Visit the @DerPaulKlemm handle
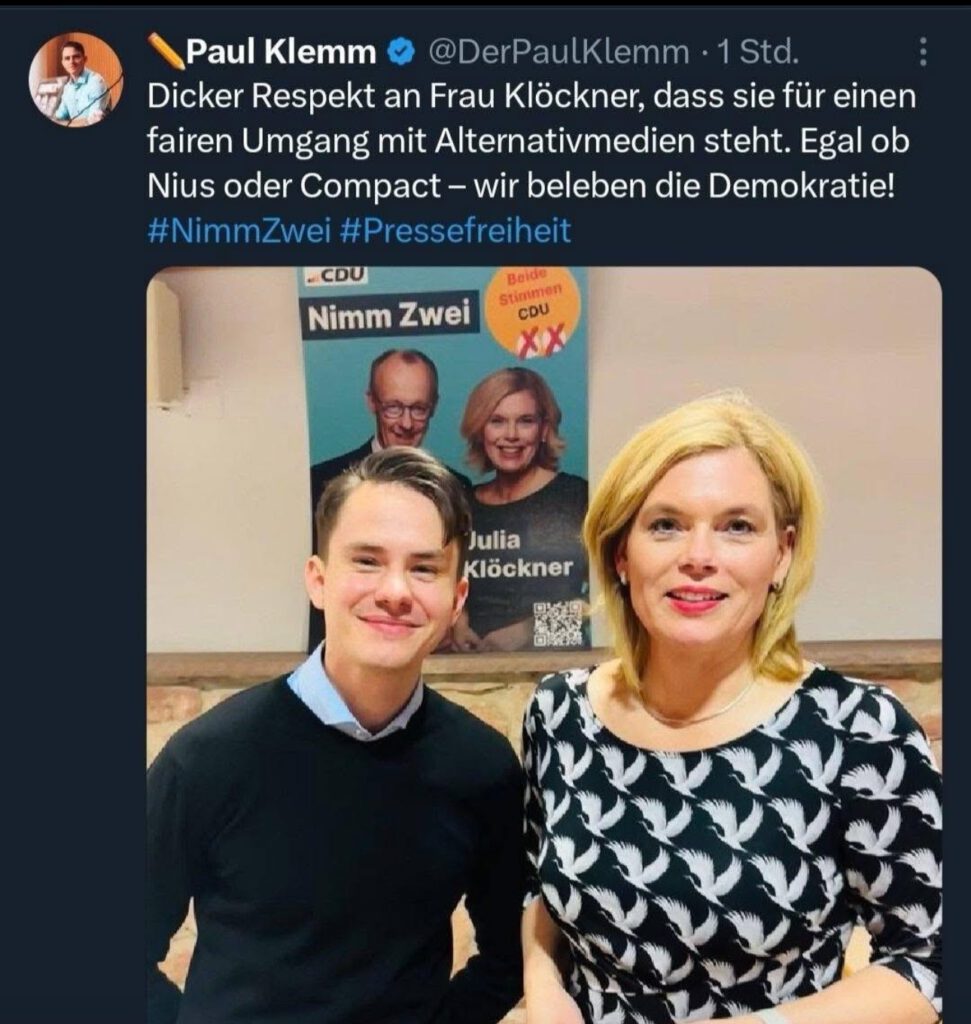The width and height of the screenshot is (971, 1024). (x=558, y=52)
